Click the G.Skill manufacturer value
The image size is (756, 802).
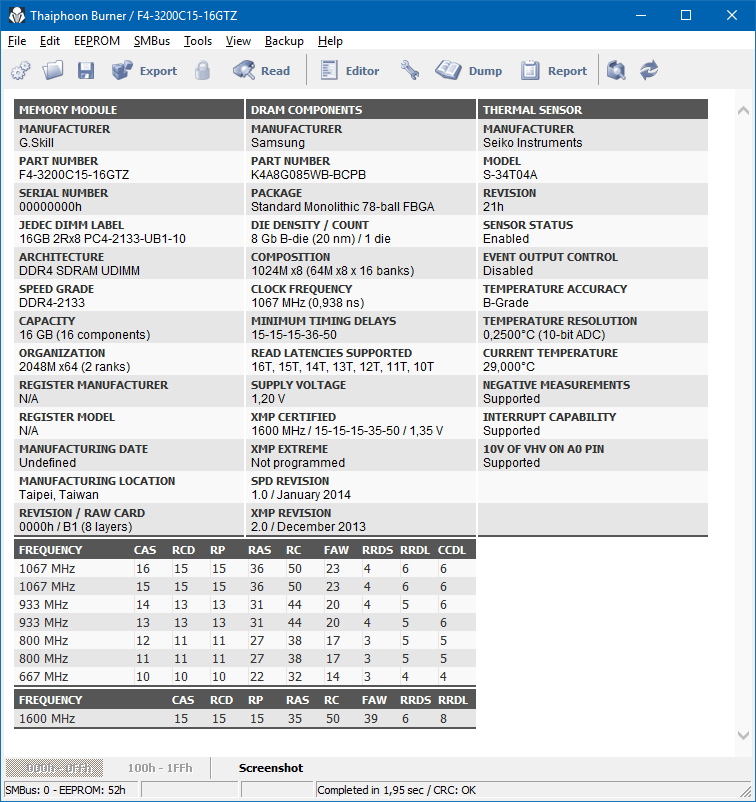[x=36, y=143]
